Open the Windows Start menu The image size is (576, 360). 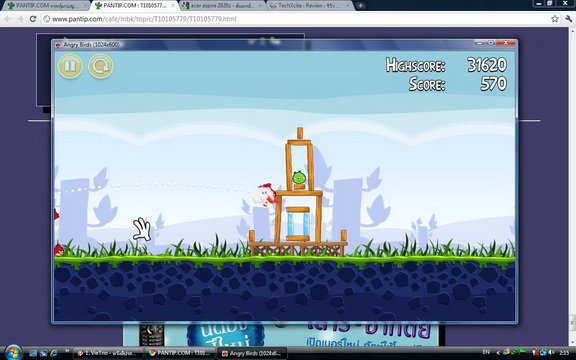[14, 353]
